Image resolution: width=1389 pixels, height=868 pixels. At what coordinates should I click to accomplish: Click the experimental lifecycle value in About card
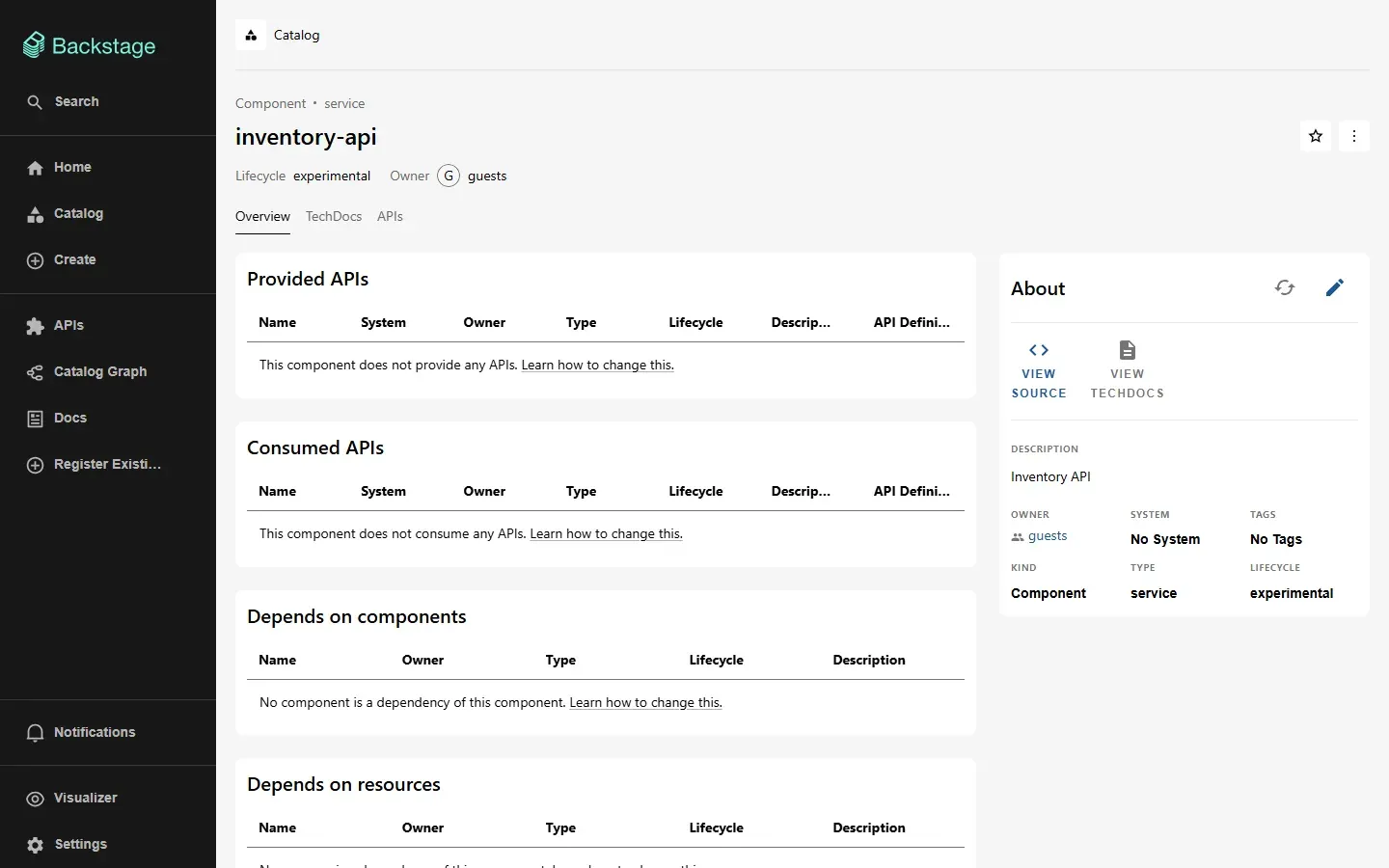1292,593
